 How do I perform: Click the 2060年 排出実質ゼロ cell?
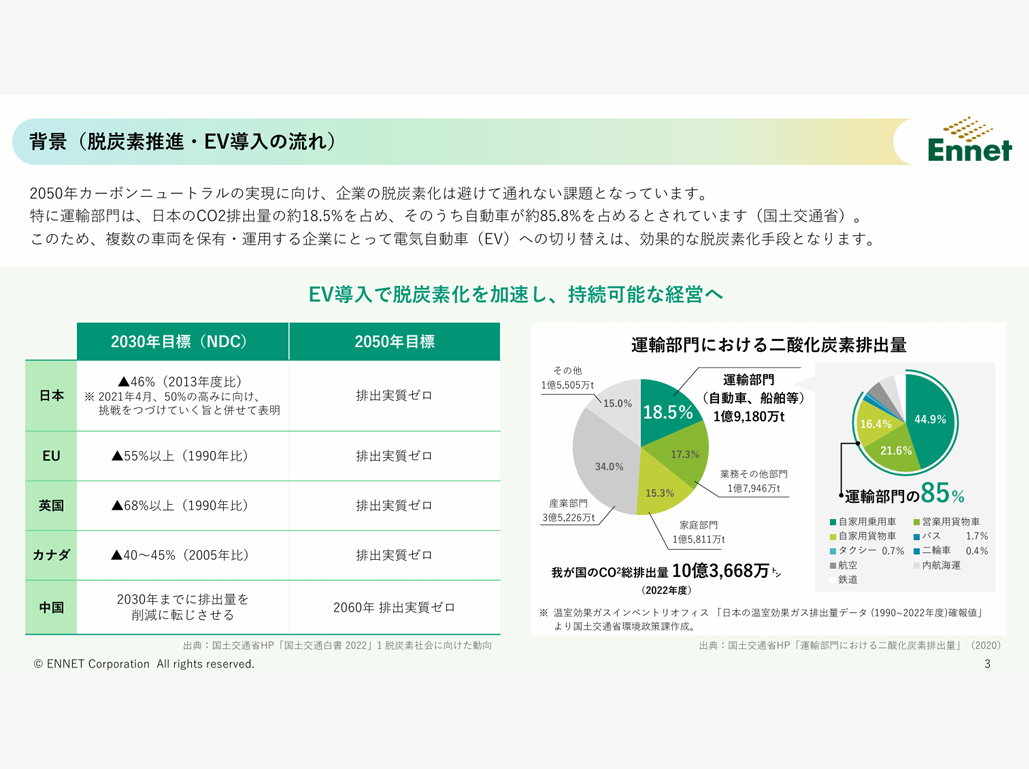tap(394, 608)
